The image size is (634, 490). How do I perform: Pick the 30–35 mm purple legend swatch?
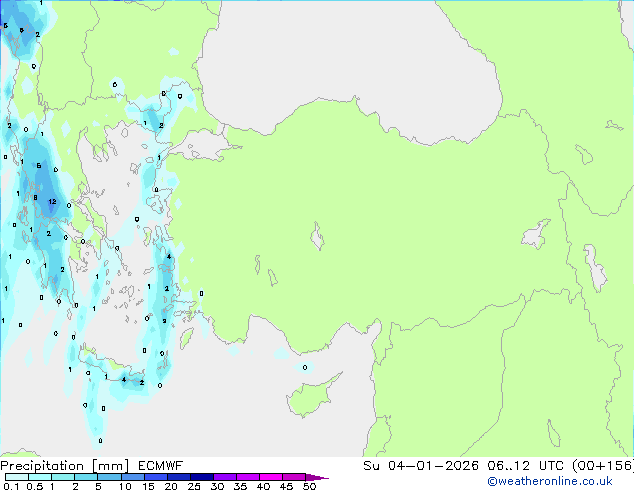224,477
